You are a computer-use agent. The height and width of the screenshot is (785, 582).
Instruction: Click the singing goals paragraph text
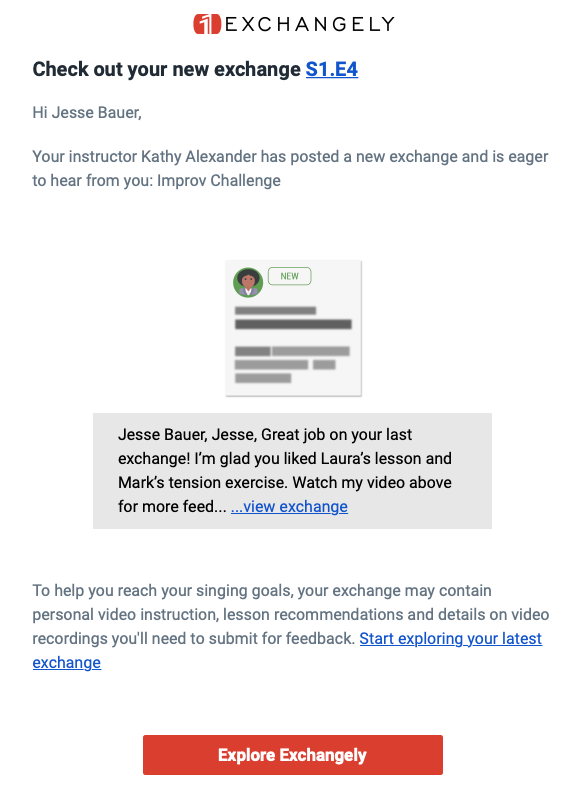point(291,626)
